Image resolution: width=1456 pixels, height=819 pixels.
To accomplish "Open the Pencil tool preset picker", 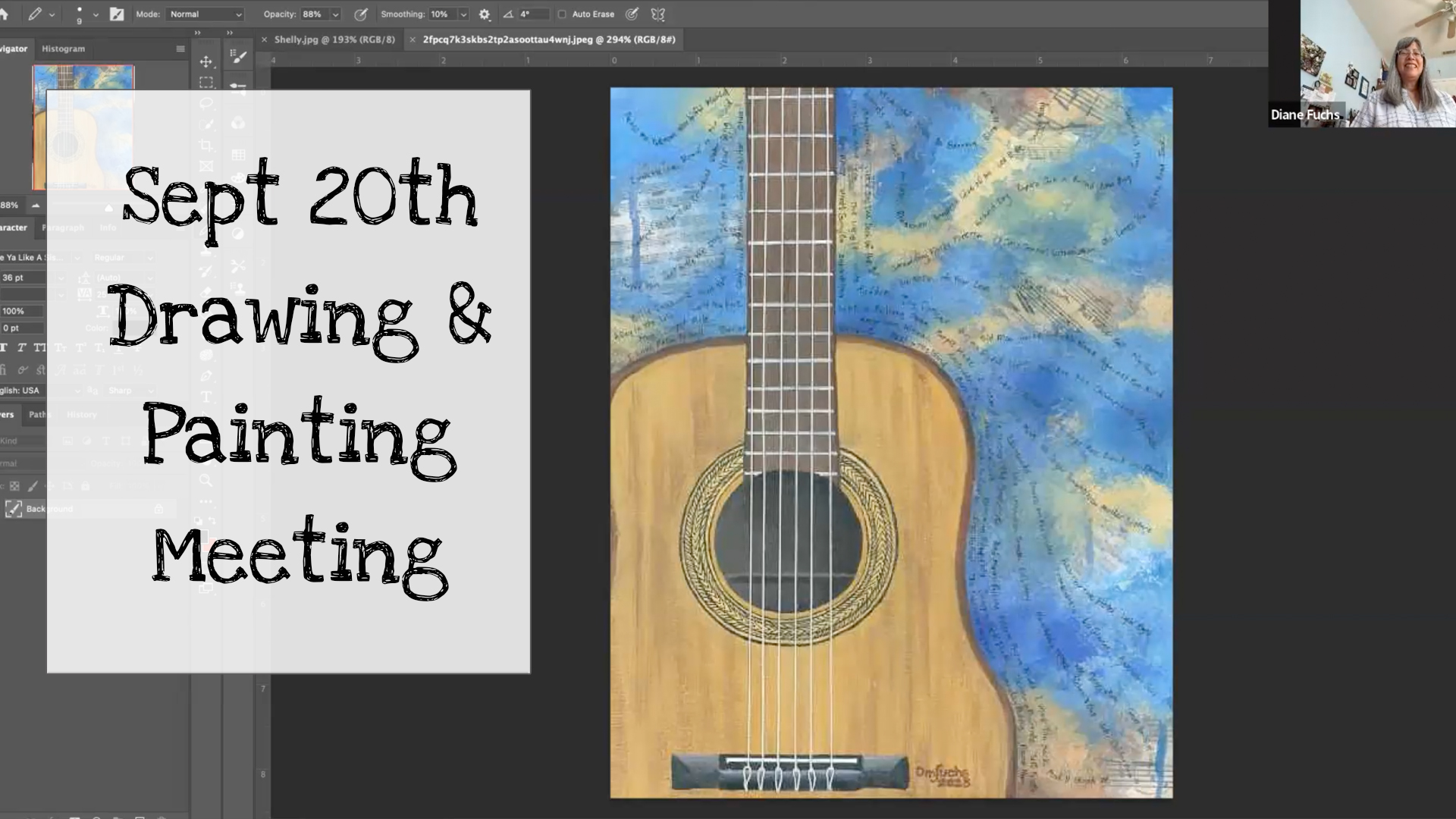I will [x=35, y=14].
